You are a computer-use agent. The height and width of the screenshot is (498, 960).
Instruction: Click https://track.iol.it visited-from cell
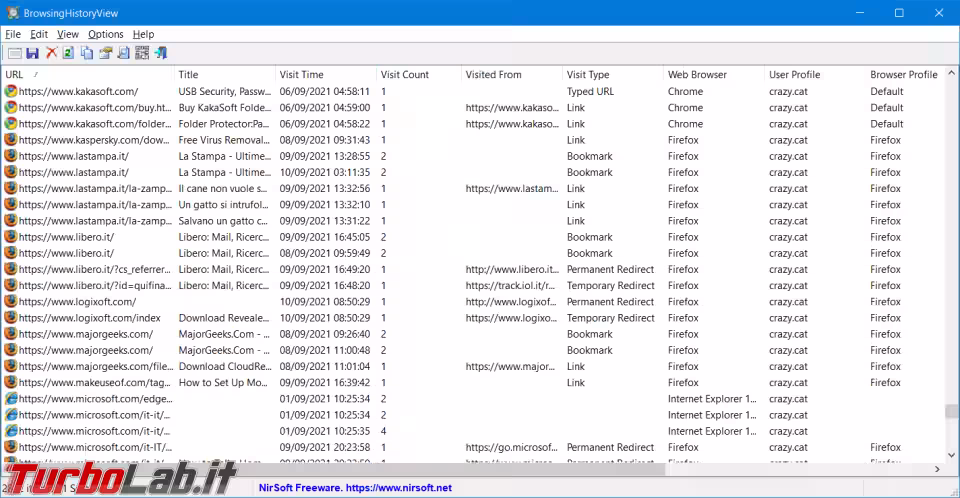coord(510,285)
